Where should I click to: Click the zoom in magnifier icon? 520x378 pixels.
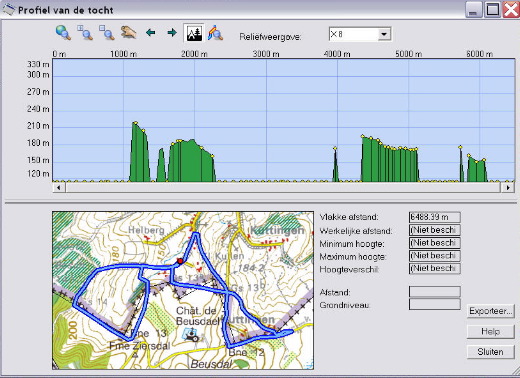pyautogui.click(x=85, y=33)
